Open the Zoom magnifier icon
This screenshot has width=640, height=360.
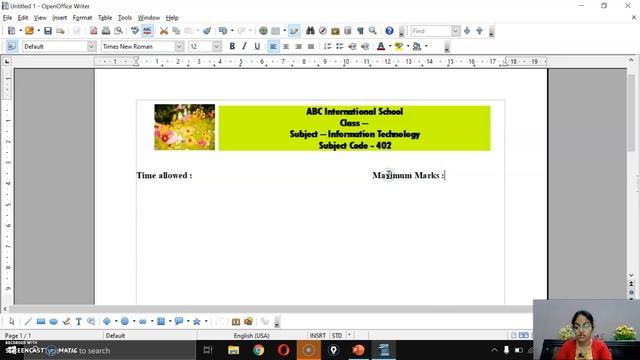pyautogui.click(x=373, y=31)
